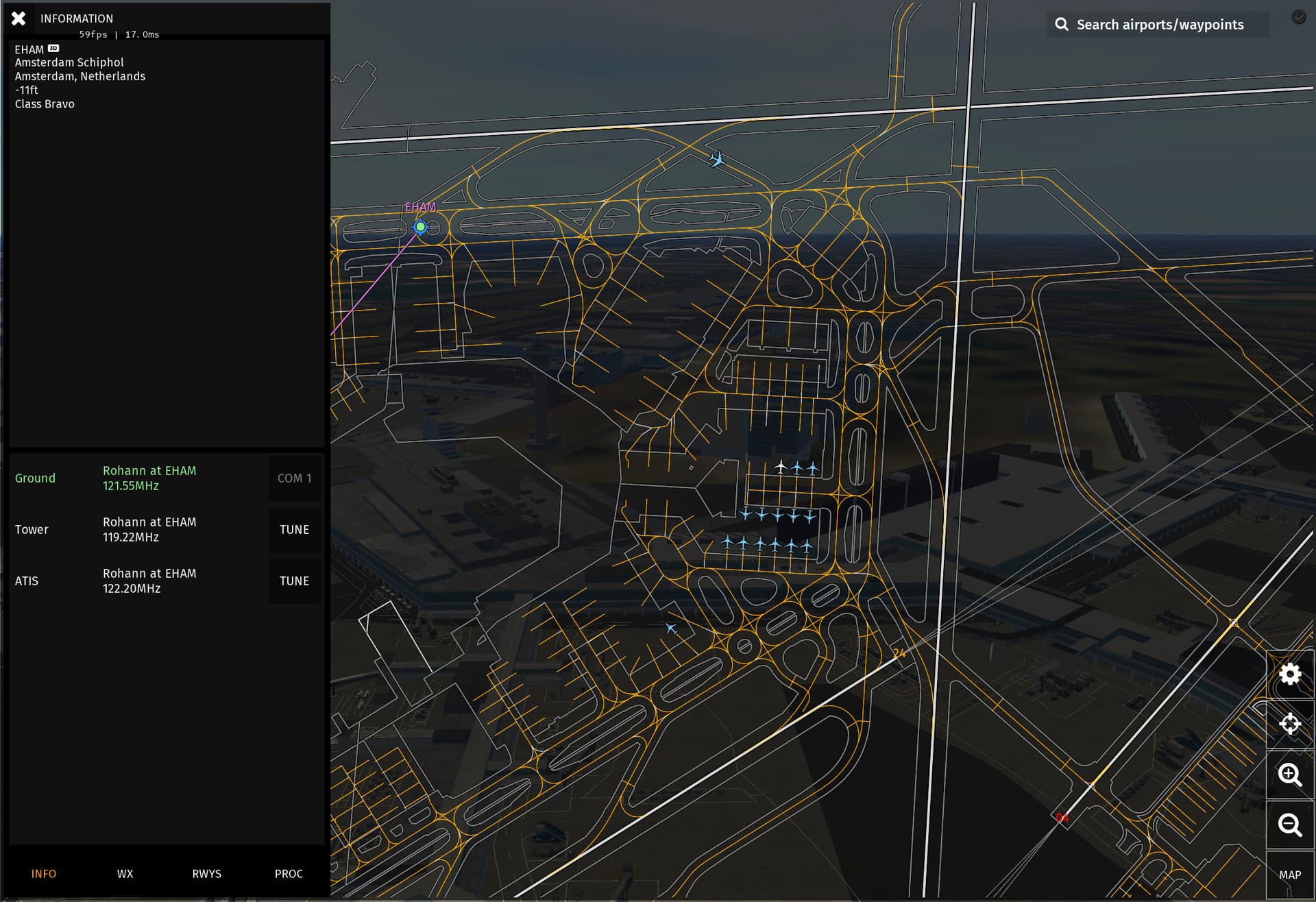Zoom in using magnifier plus icon
Screen dimensions: 1316x902
pos(1289,775)
